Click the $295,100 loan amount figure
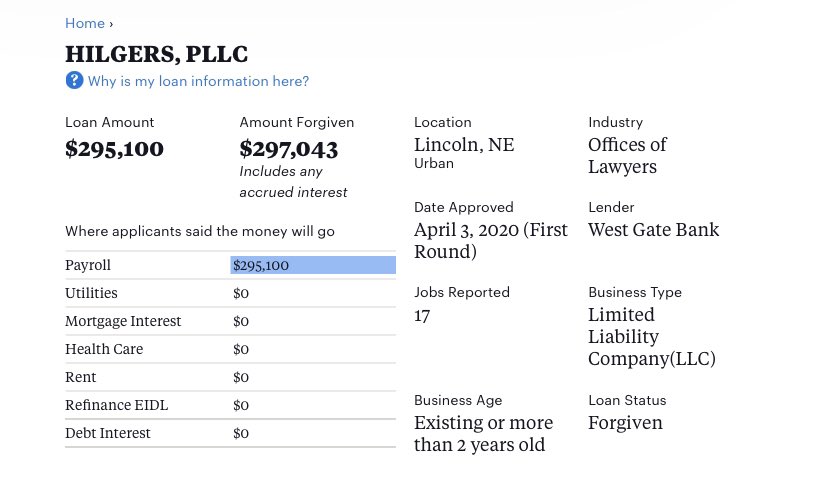 click(114, 149)
